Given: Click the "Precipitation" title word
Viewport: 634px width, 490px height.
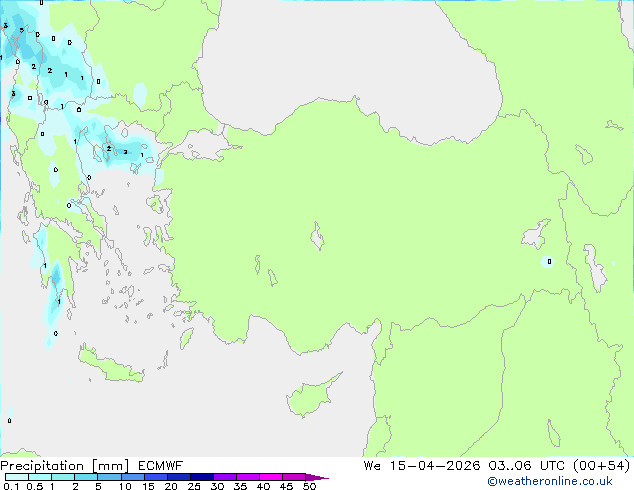Looking at the screenshot, I should 42,466.
